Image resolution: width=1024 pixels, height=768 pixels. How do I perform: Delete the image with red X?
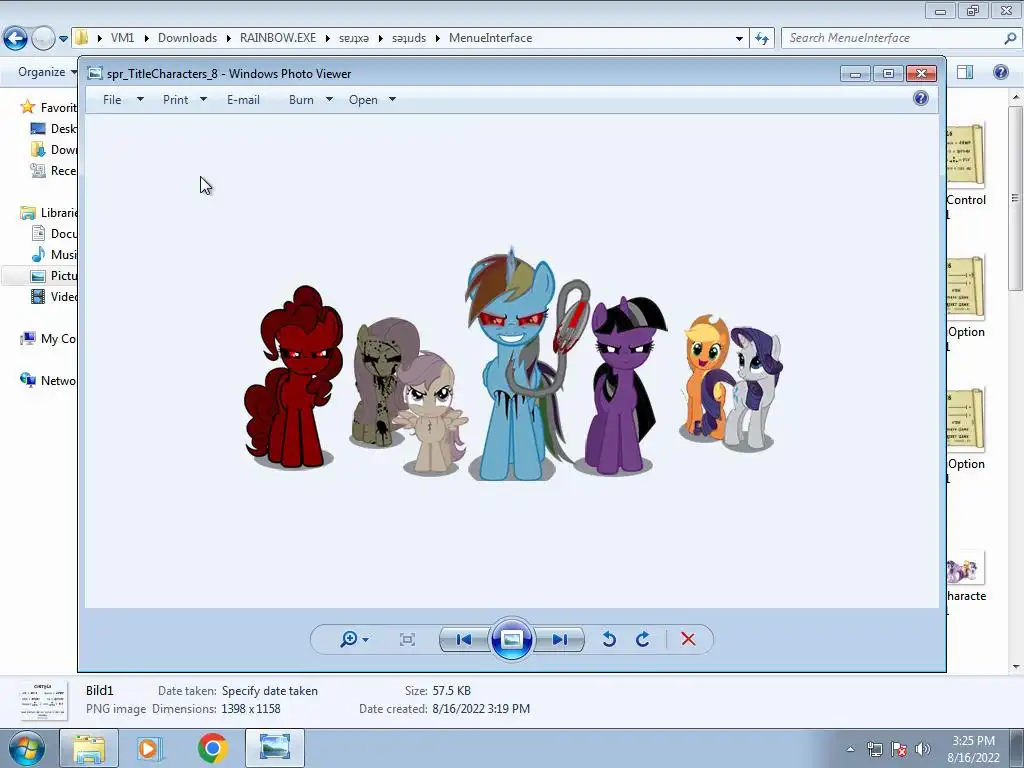pos(688,639)
